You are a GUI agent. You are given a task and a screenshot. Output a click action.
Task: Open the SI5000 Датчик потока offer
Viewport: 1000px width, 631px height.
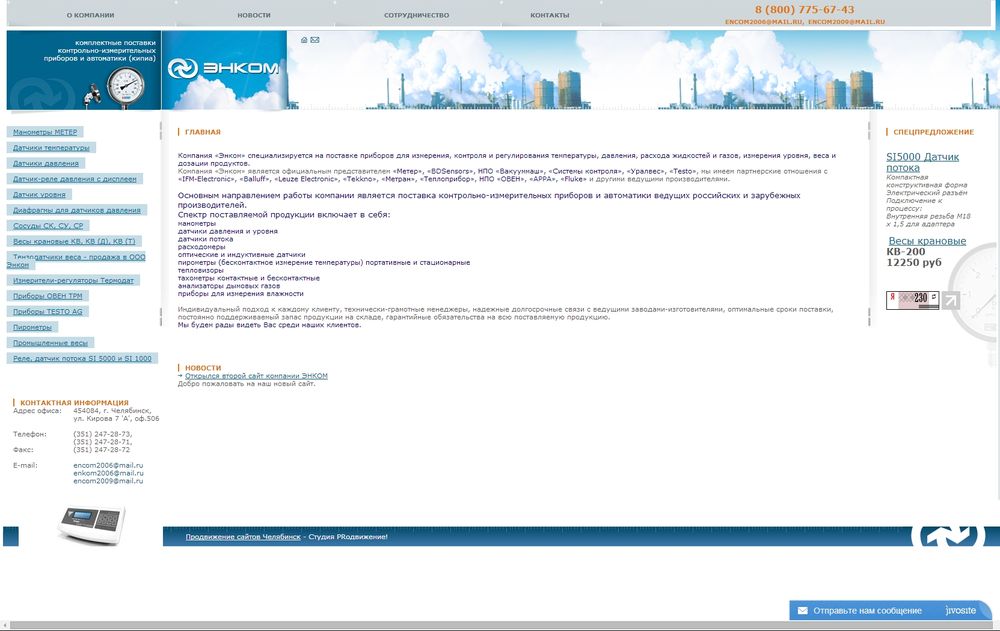(x=922, y=162)
